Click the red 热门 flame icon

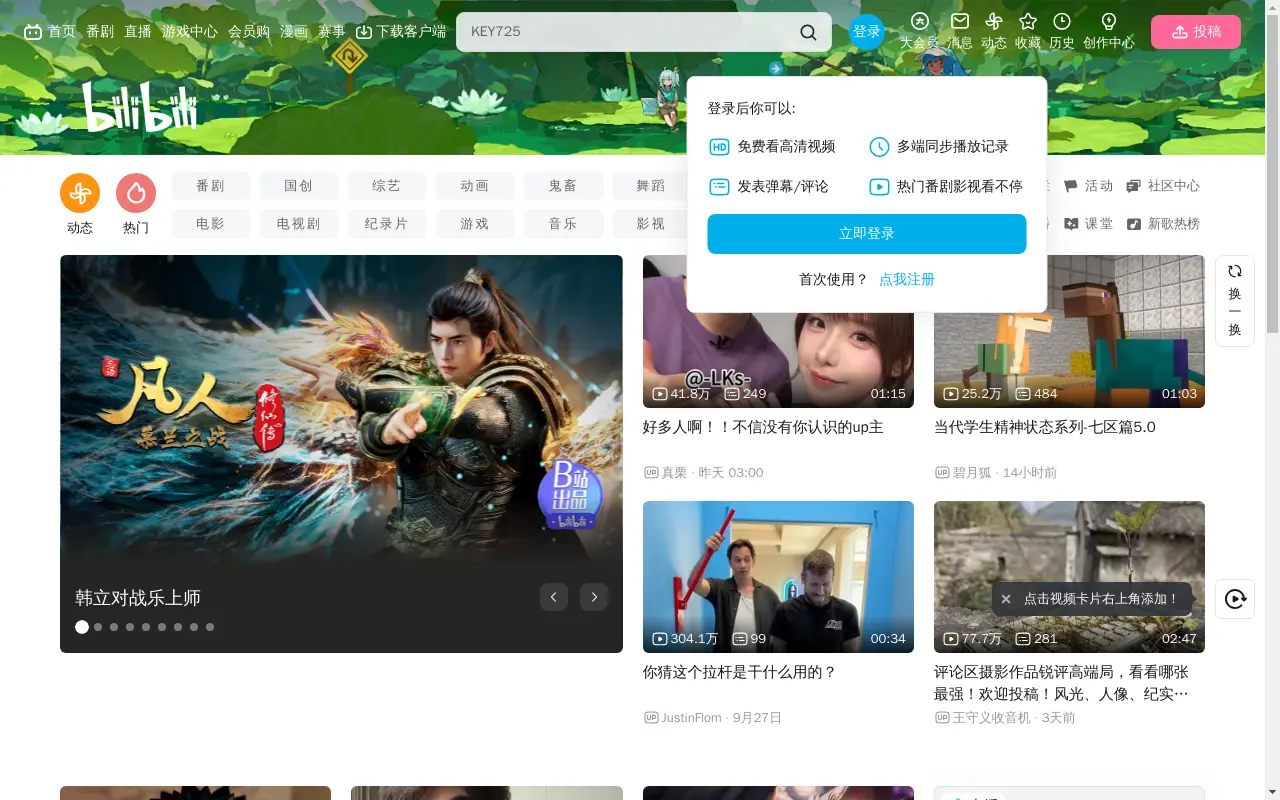(x=136, y=193)
